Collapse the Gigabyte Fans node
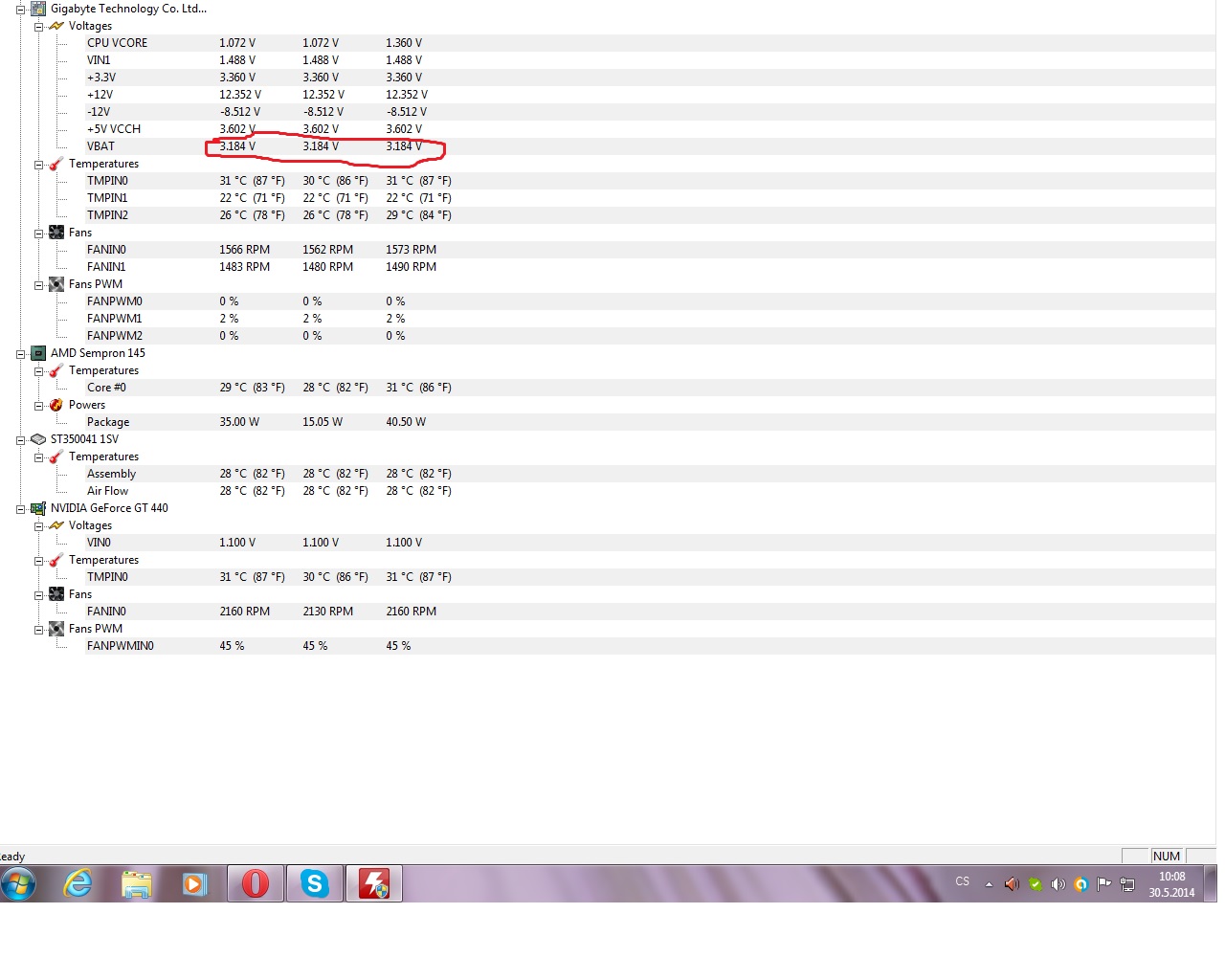The width and height of the screenshot is (1225, 980). [x=38, y=234]
